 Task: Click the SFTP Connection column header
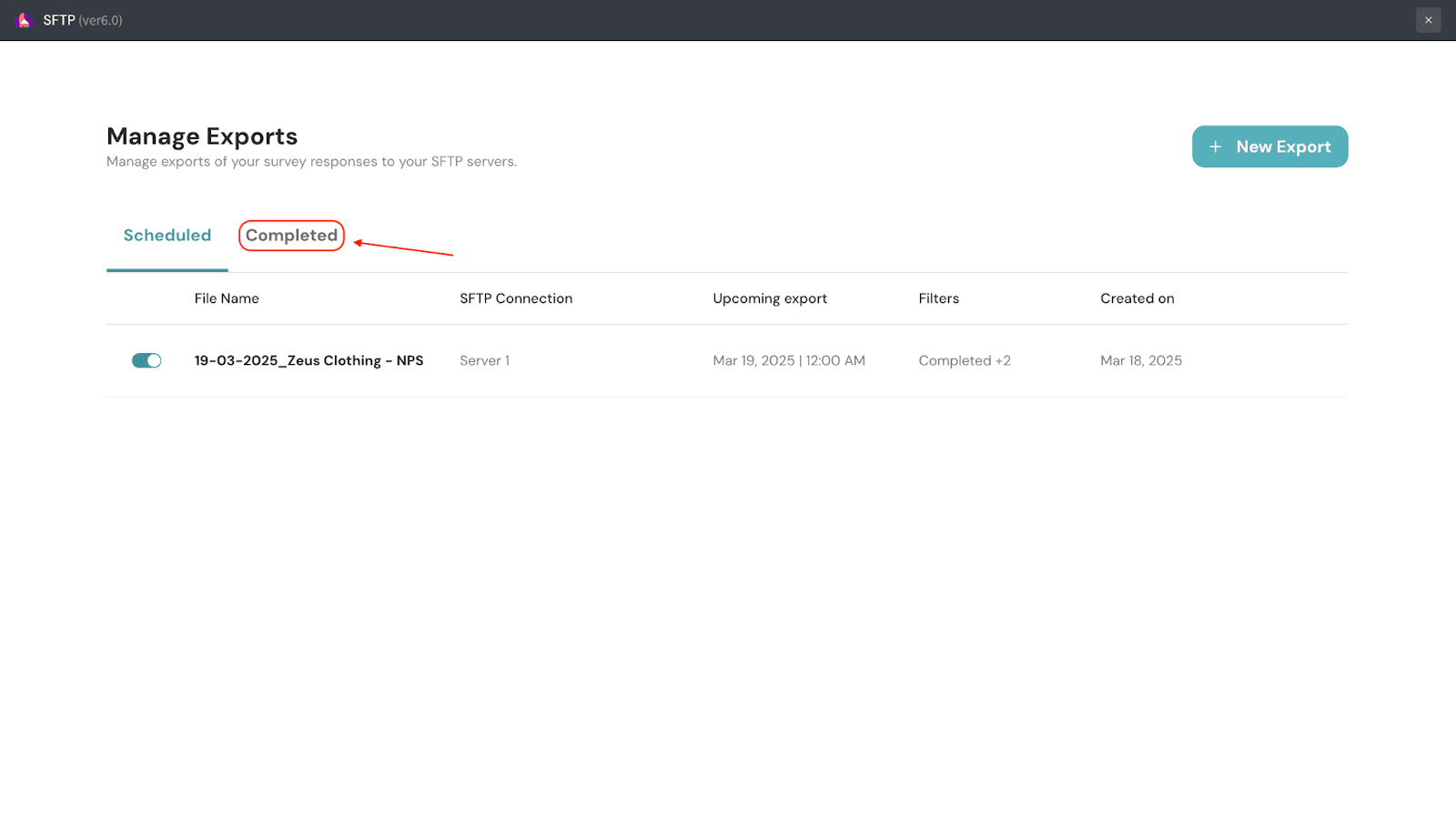pos(516,298)
